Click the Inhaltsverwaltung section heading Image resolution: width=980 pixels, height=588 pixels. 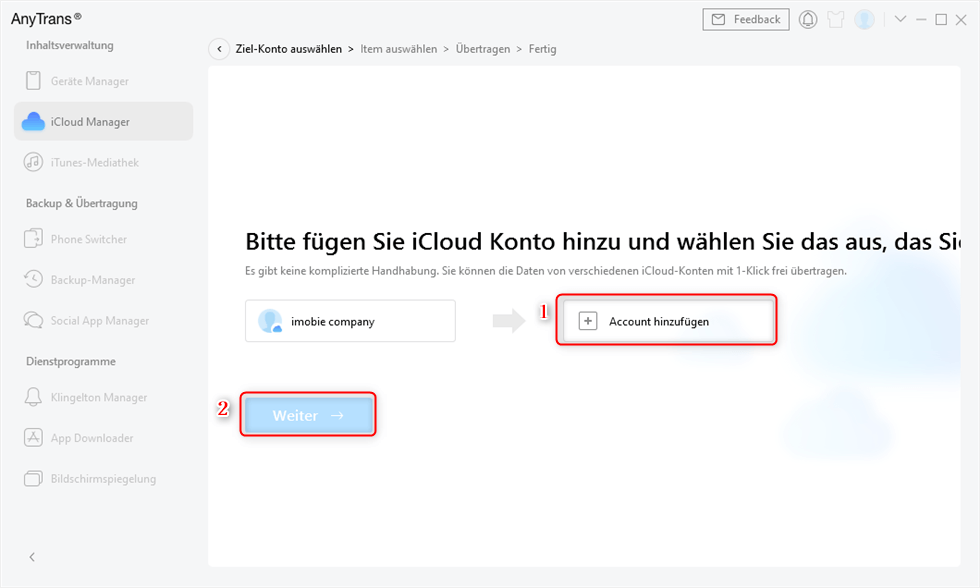(69, 45)
